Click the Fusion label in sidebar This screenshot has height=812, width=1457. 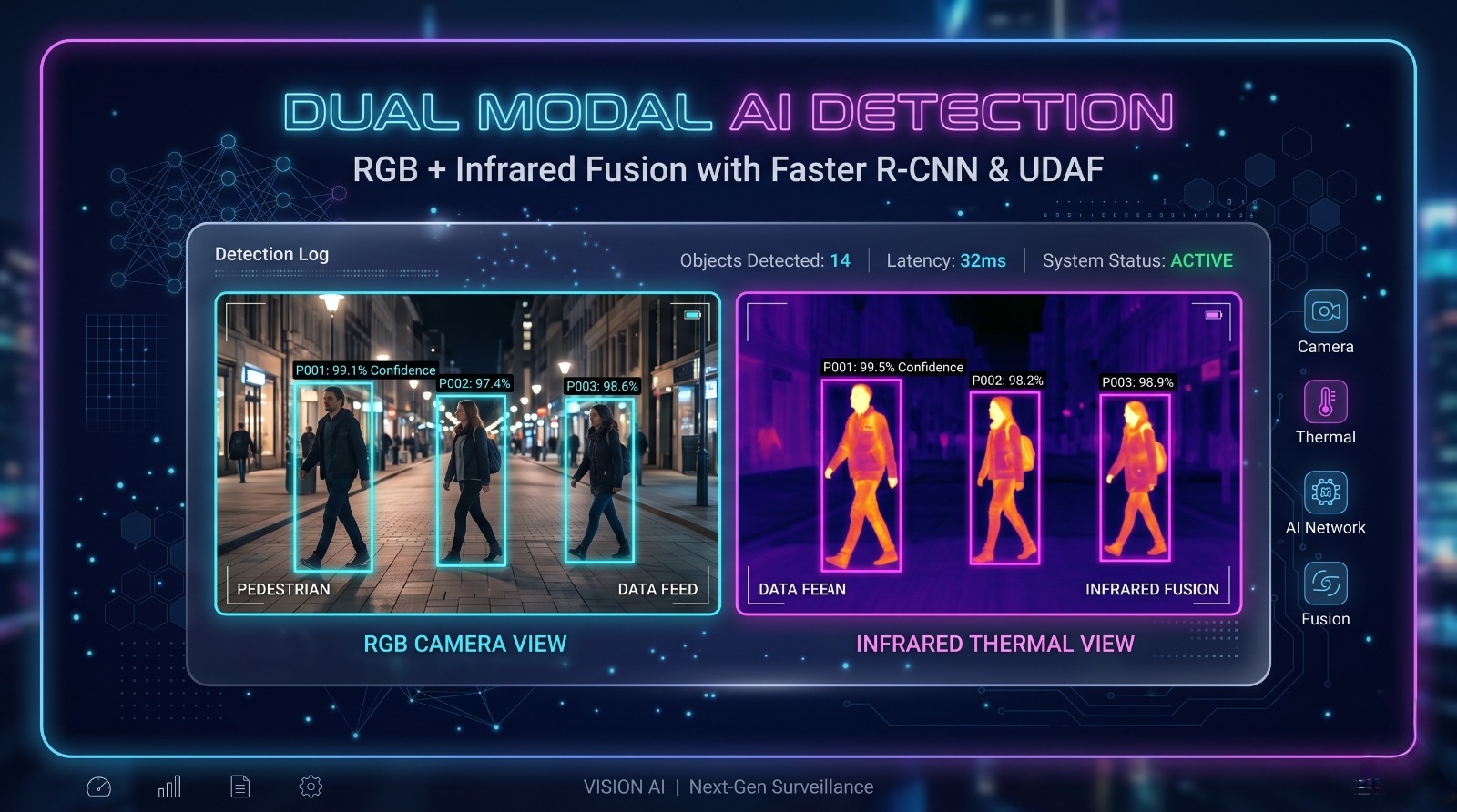click(1325, 619)
